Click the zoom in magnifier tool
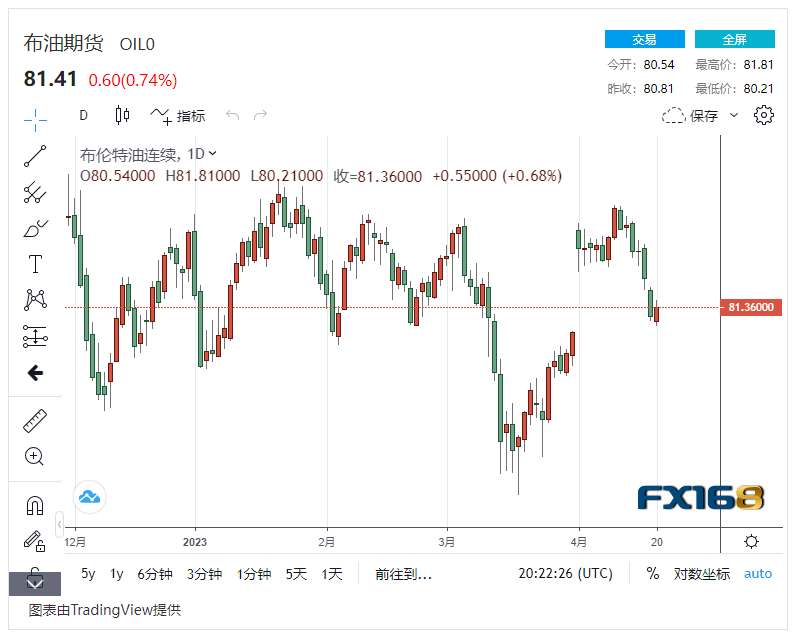Image resolution: width=797 pixels, height=634 pixels. 35,457
